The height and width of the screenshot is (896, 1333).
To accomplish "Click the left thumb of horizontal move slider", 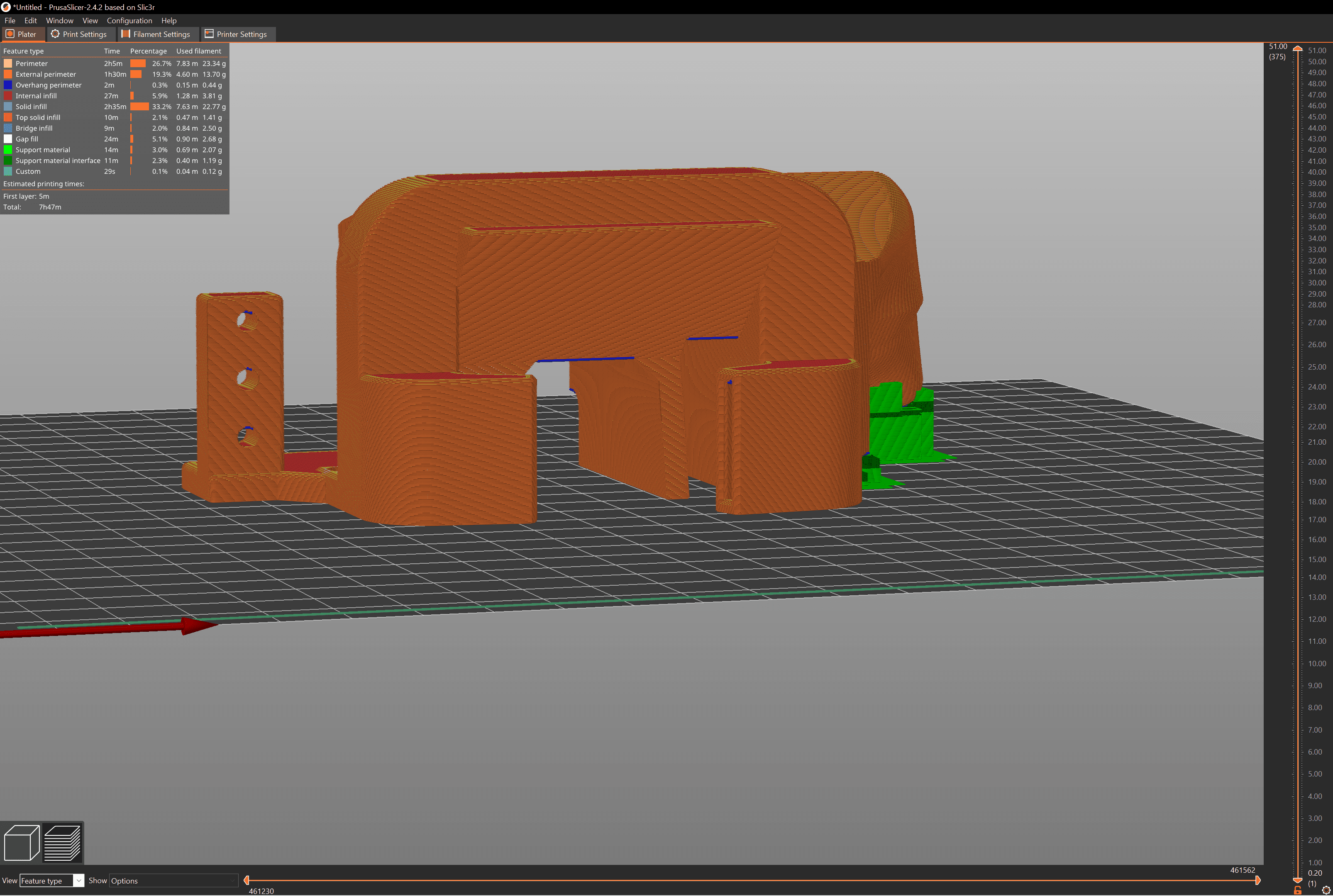I will [x=247, y=881].
